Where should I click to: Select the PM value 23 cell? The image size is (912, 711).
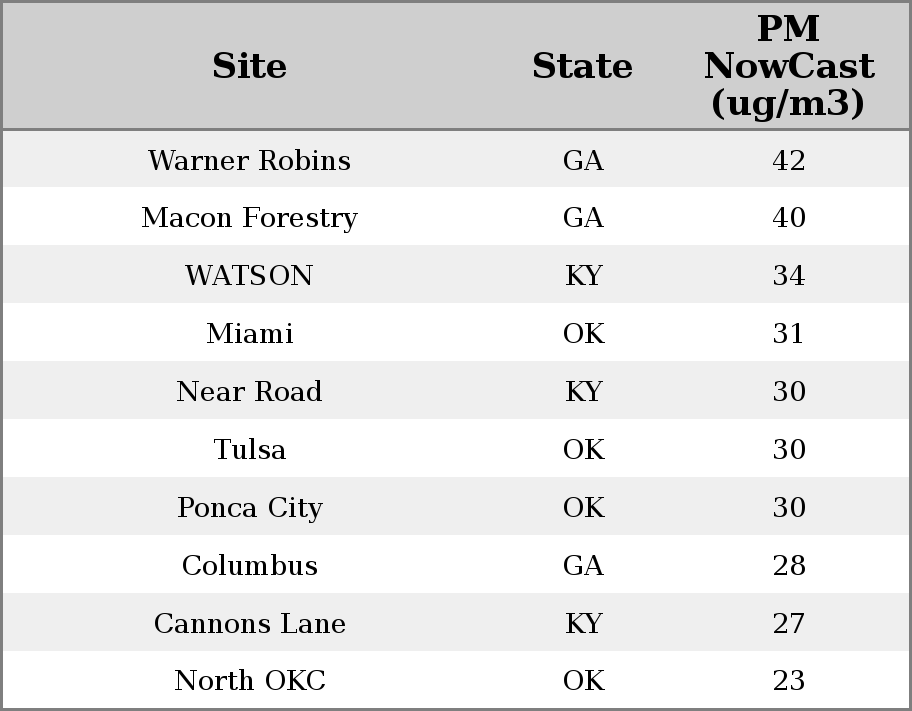(x=788, y=681)
